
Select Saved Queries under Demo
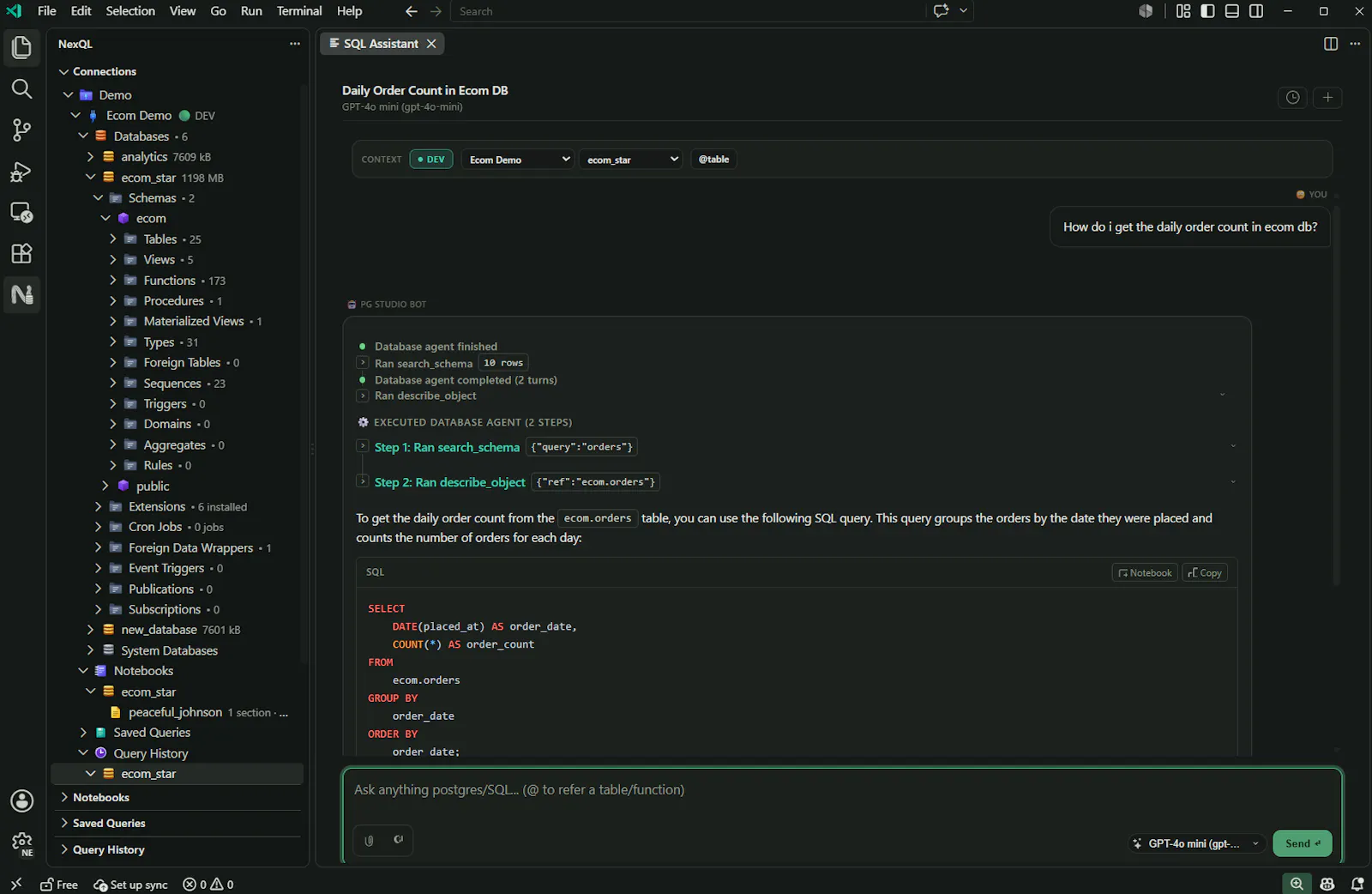click(152, 733)
